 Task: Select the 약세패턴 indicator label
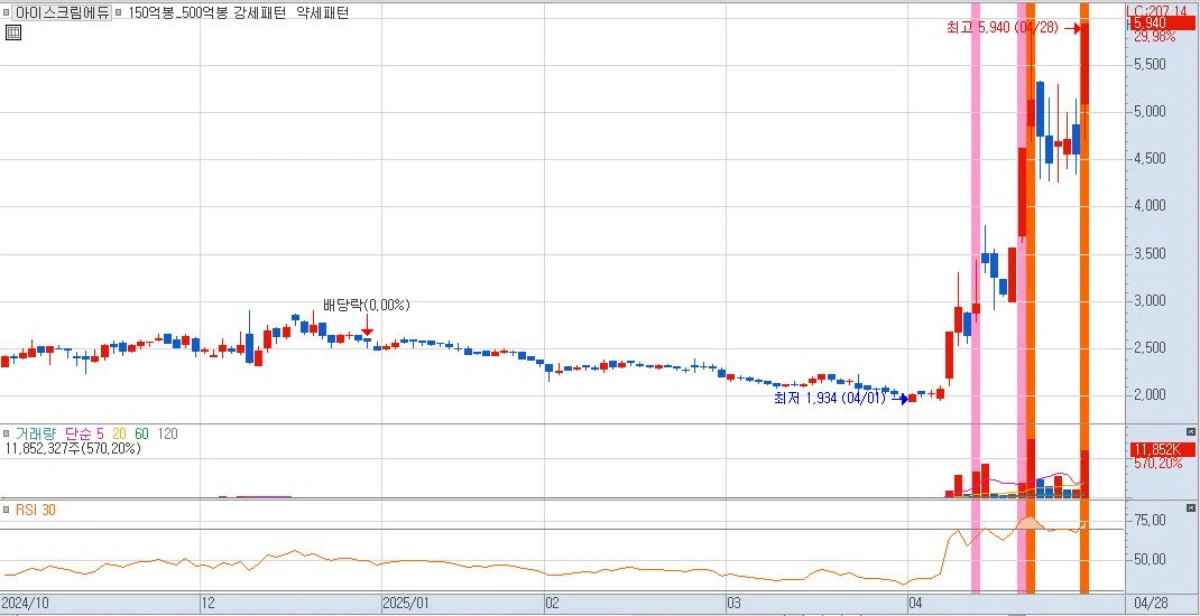322,13
